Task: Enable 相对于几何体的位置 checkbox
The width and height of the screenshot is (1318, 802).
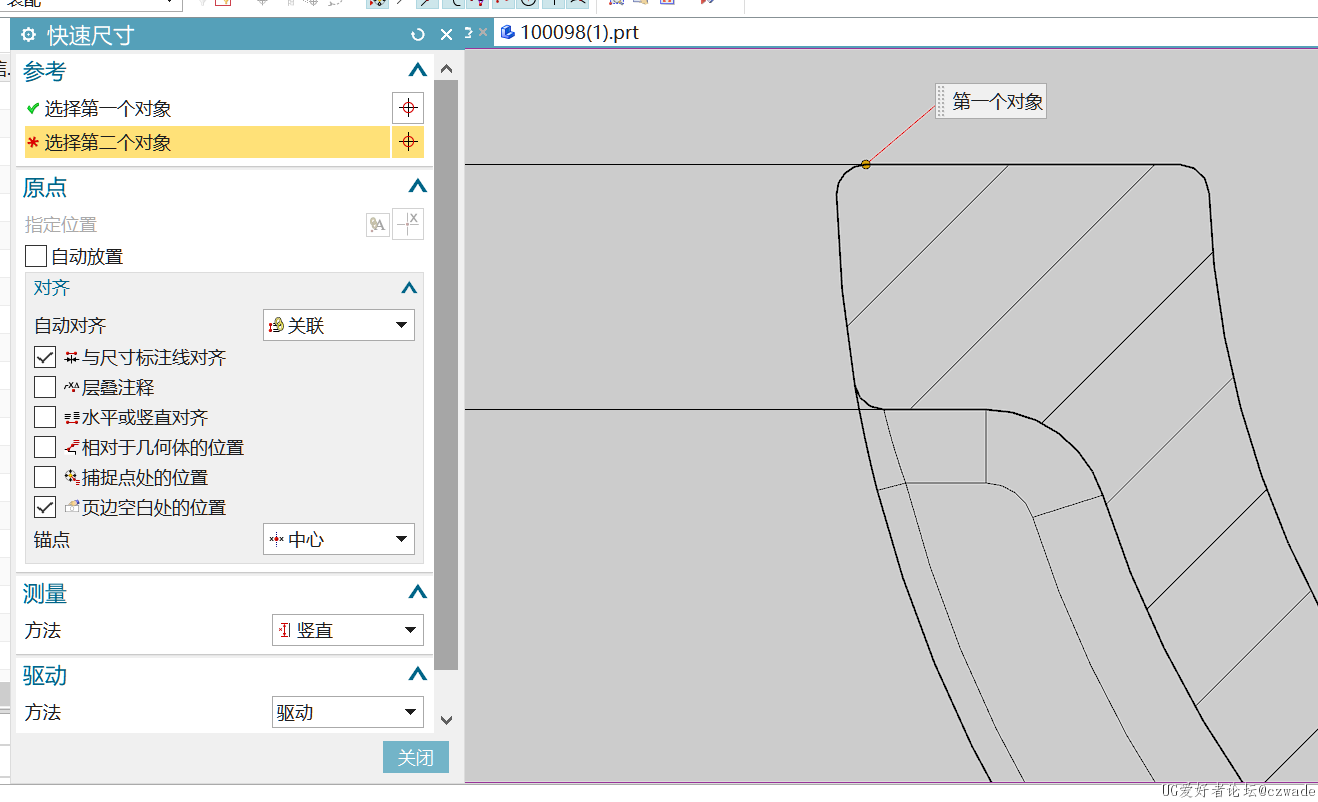Action: pyautogui.click(x=45, y=447)
